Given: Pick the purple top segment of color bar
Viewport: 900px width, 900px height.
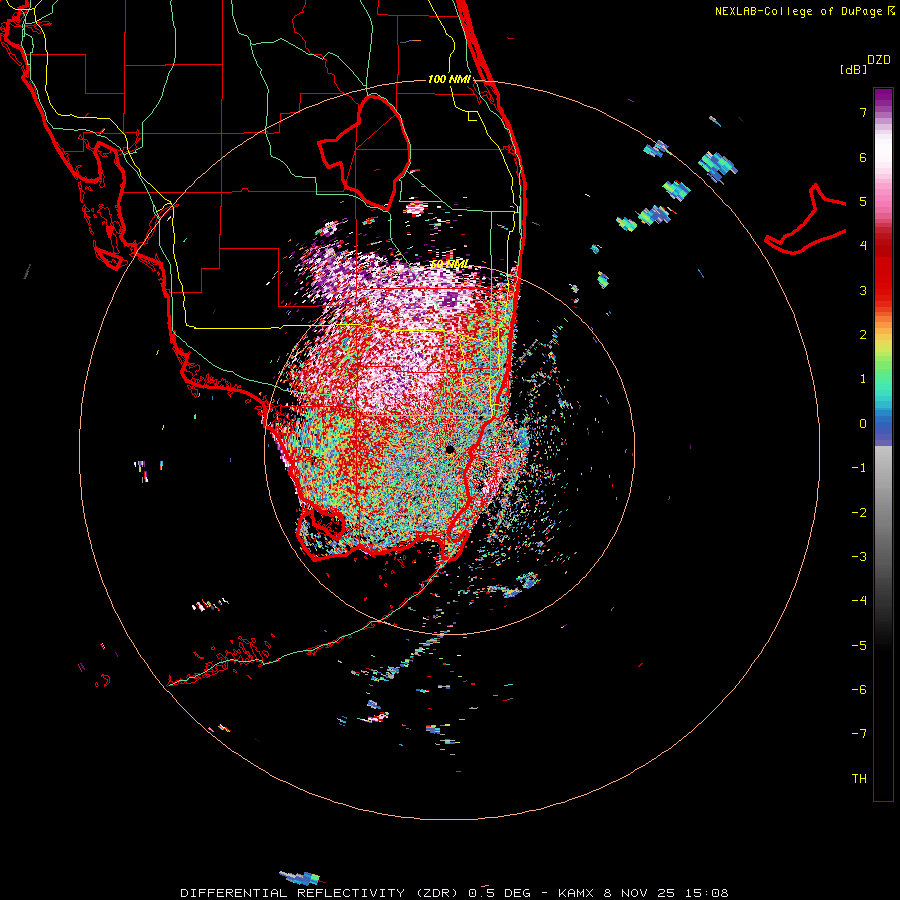Looking at the screenshot, I should [883, 99].
